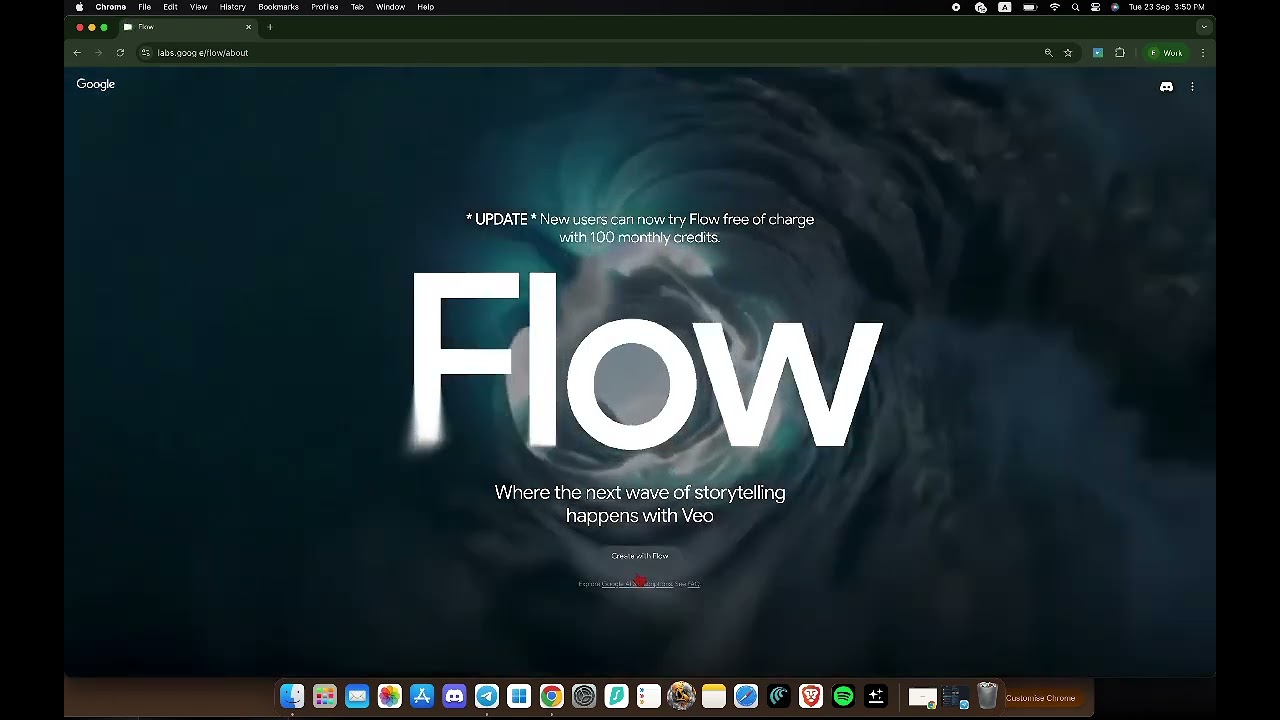This screenshot has height=720, width=1280.
Task: Open the Chrome three-dot menu
Action: (1203, 53)
